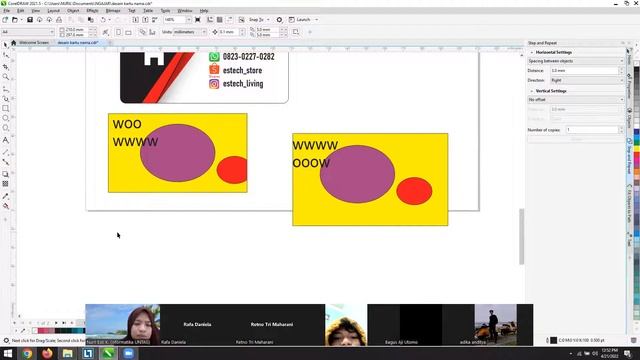Click the Open file folder icon

point(15,20)
